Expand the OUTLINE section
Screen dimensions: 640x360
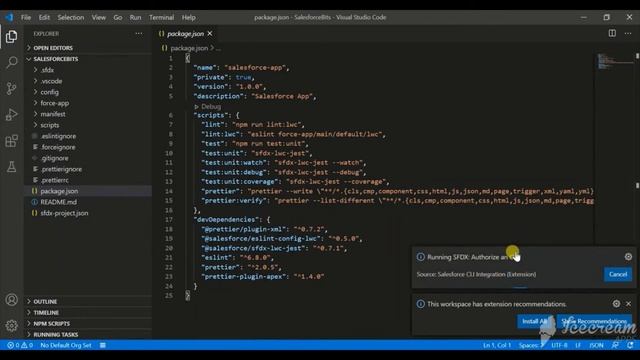click(45, 301)
